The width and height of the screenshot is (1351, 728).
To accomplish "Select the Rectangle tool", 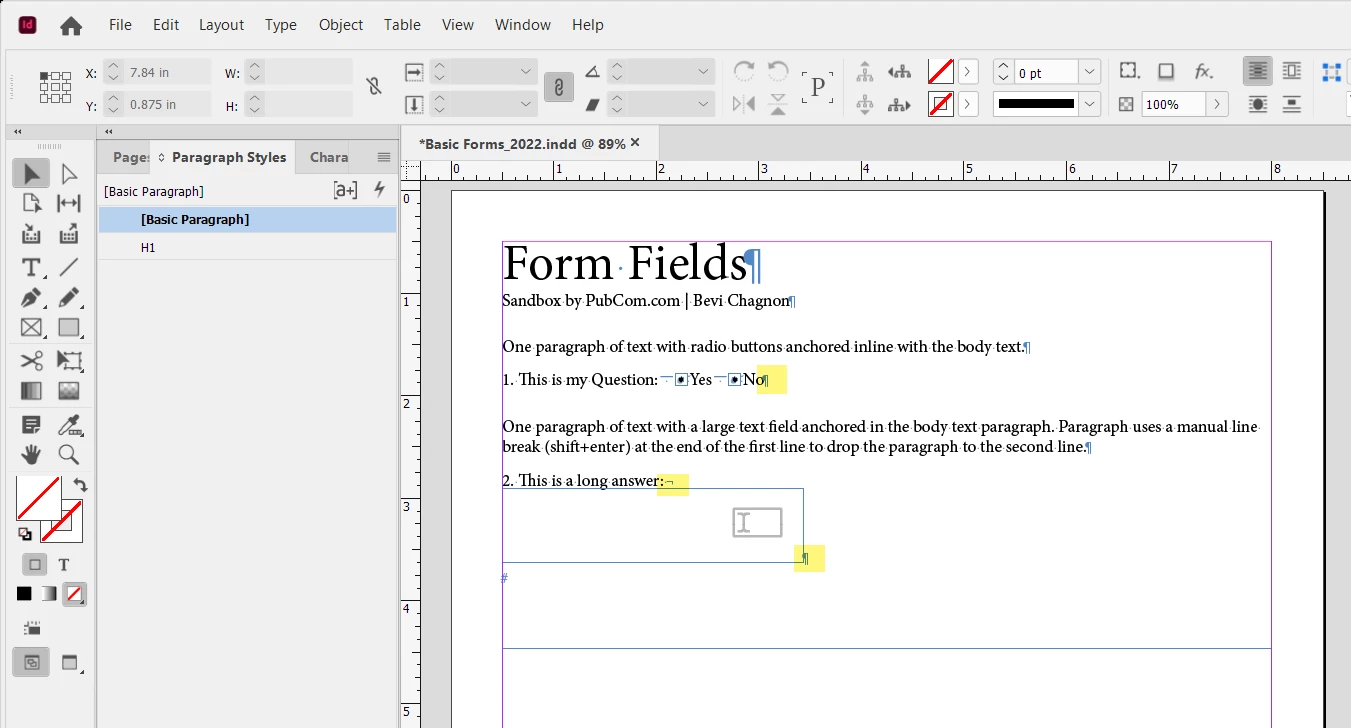I will tap(68, 328).
